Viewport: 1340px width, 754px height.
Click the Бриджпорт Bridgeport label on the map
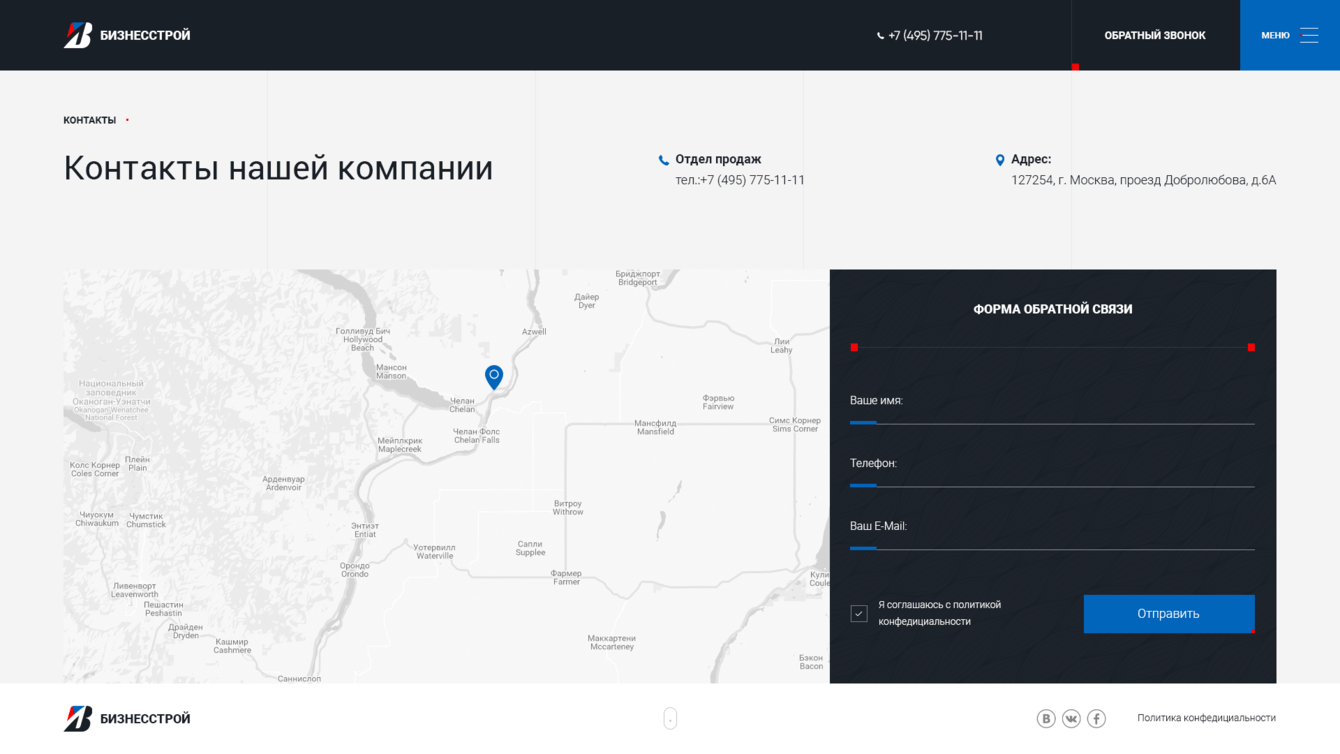(x=638, y=278)
